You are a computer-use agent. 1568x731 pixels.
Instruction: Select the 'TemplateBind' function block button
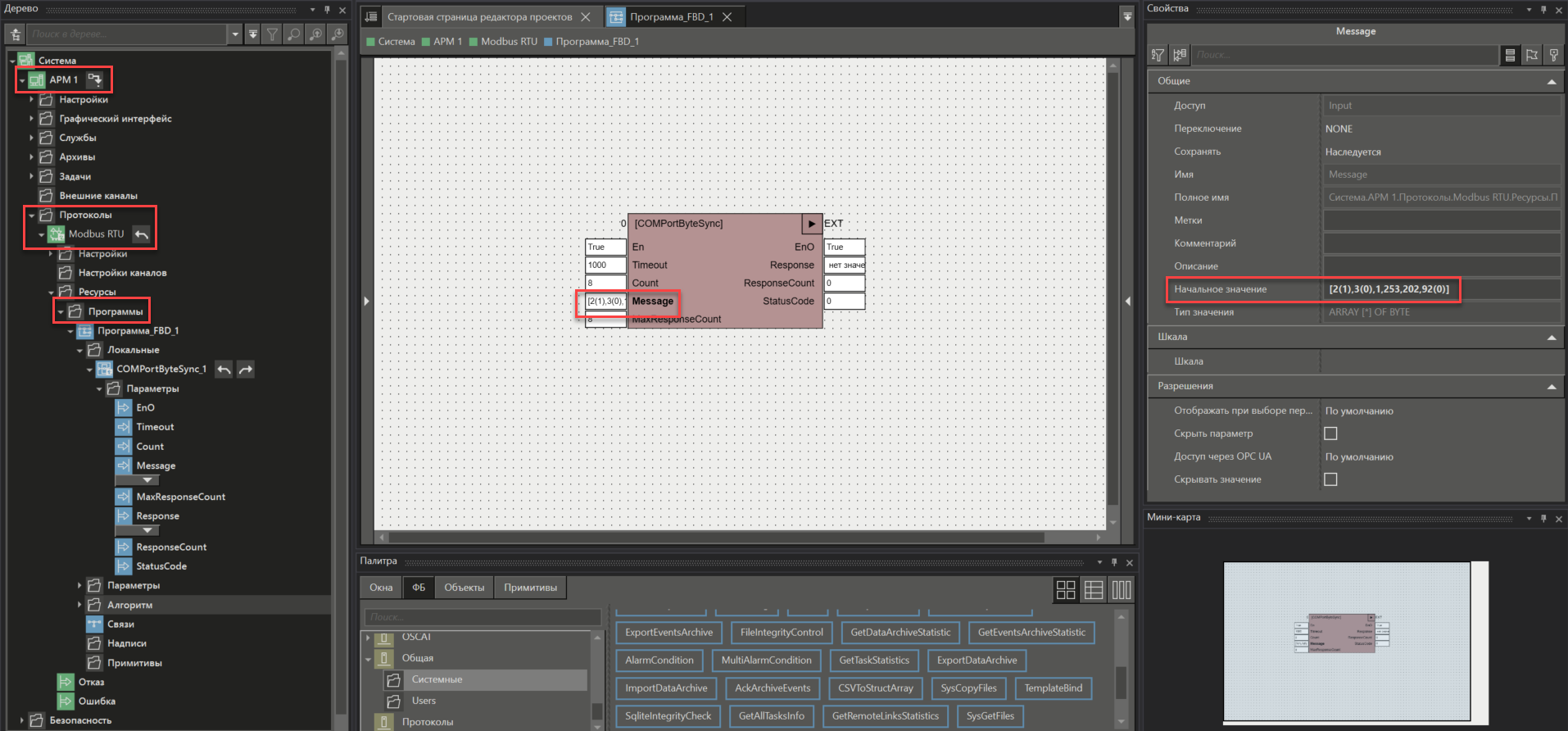coord(1053,688)
